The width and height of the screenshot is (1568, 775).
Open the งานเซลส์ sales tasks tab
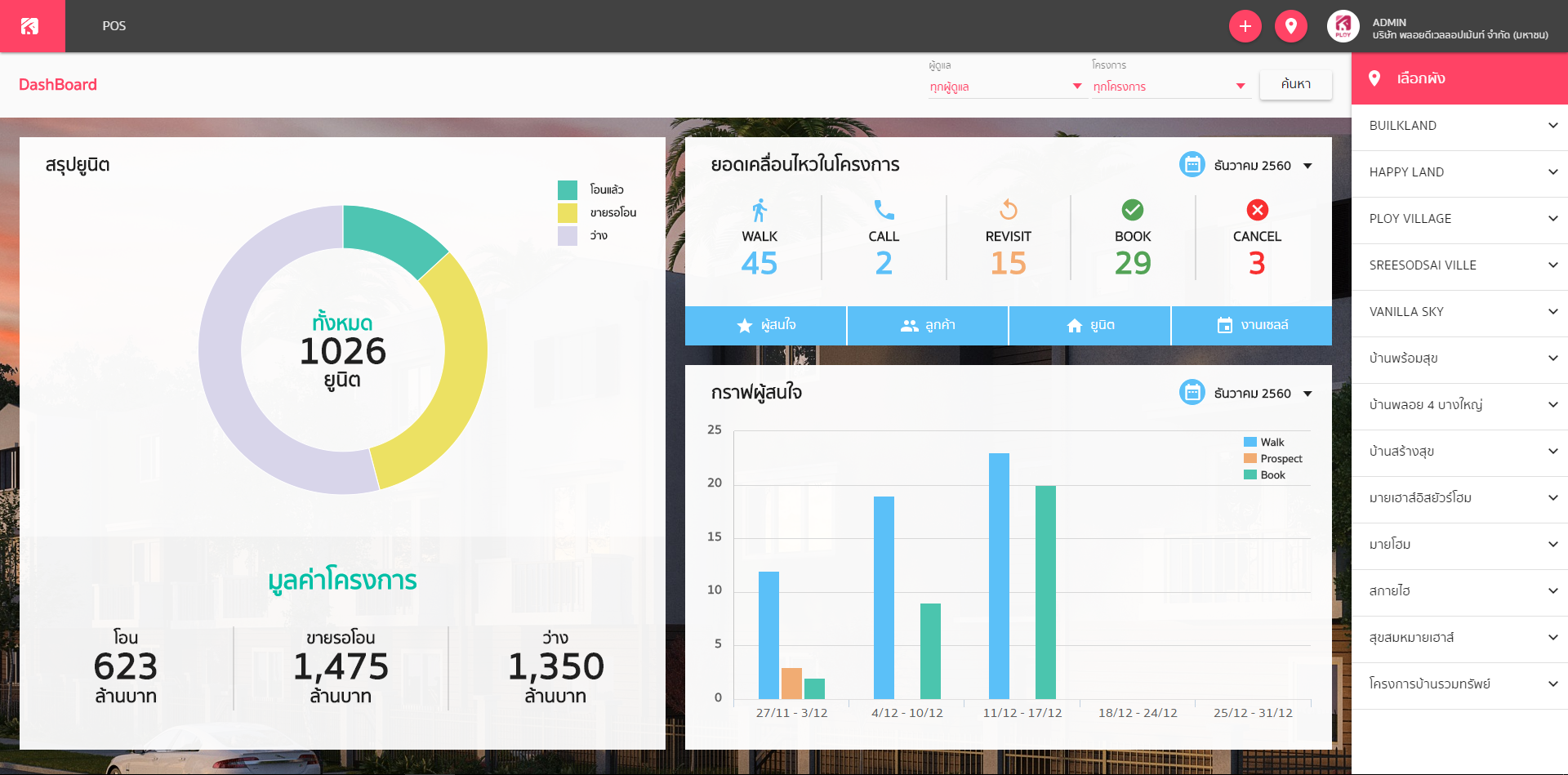(x=1252, y=326)
